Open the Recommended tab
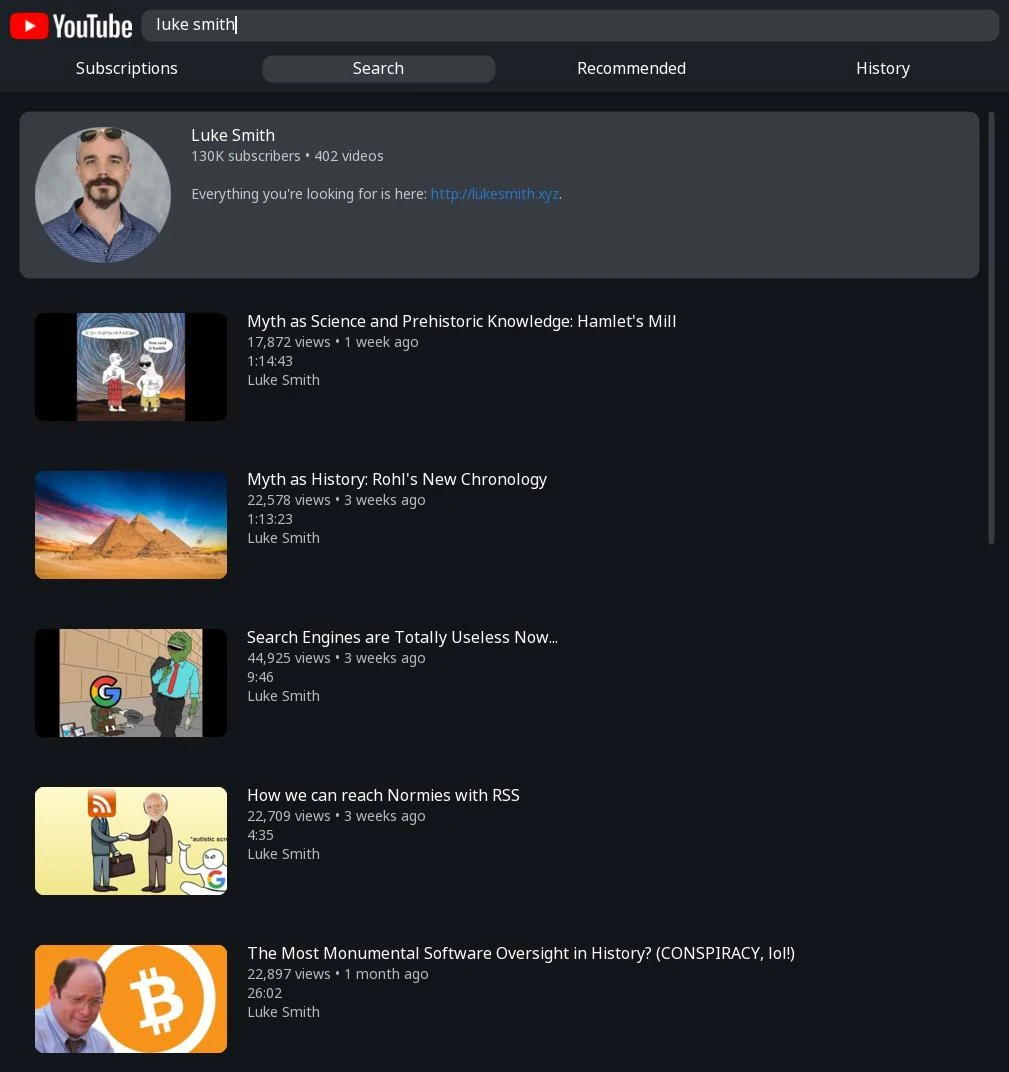The image size is (1009, 1072). click(x=631, y=68)
